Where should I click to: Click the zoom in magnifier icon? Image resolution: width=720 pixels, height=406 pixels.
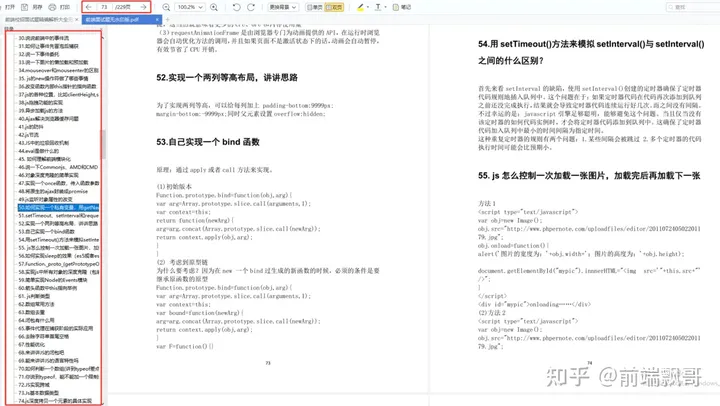pos(214,7)
